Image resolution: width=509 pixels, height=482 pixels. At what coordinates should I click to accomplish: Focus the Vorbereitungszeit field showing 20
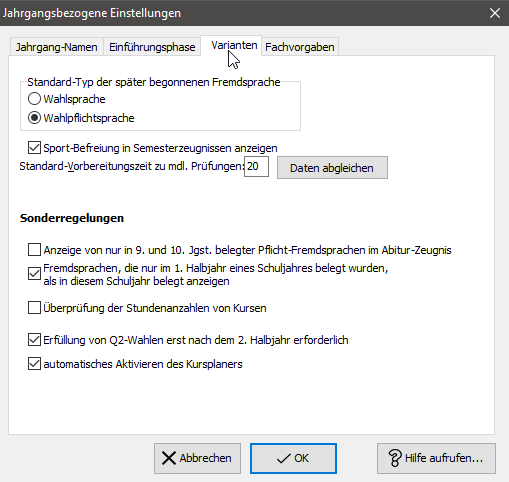(256, 166)
